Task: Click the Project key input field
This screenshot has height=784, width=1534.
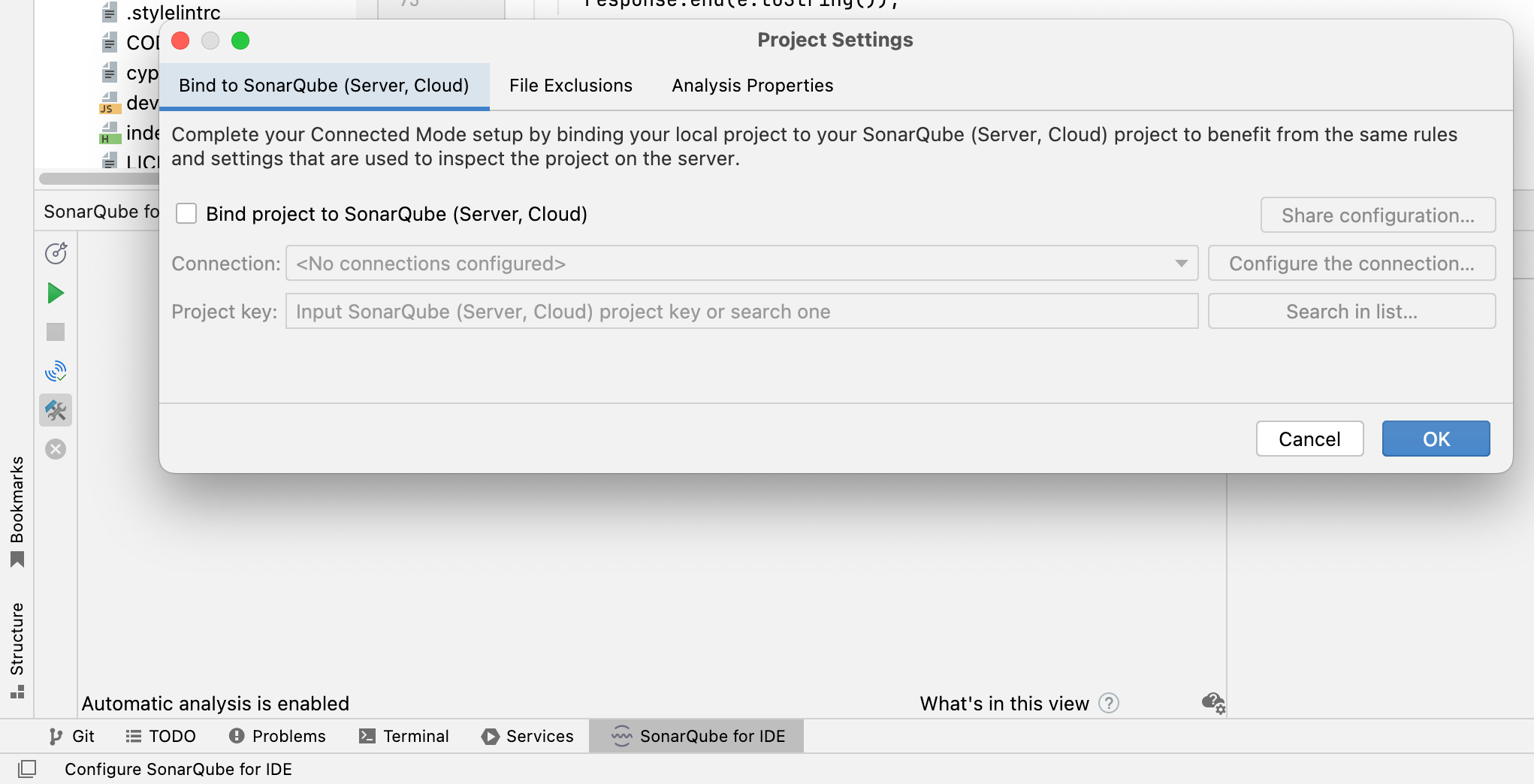Action: pos(741,311)
